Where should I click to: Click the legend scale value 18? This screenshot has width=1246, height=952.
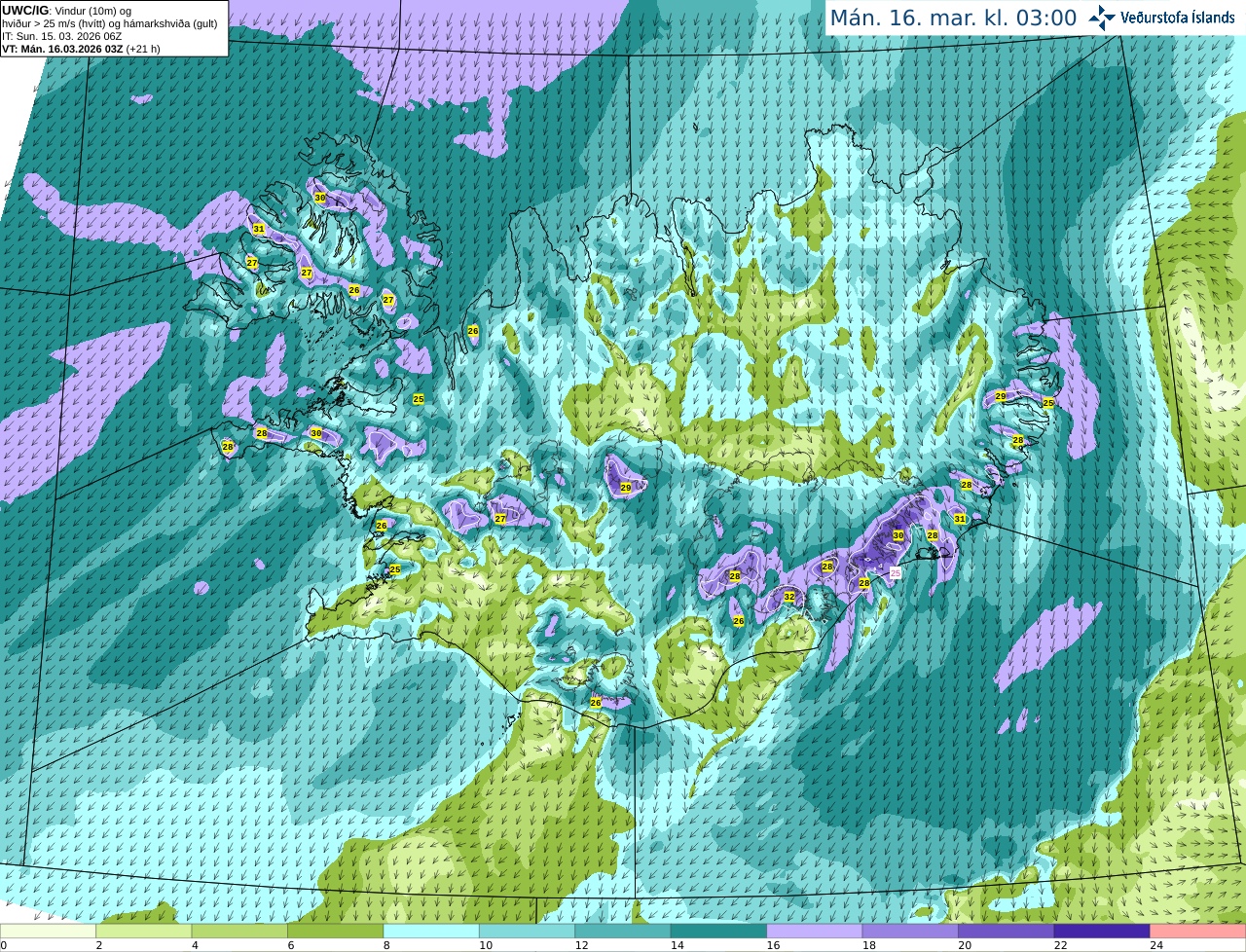pos(868,945)
